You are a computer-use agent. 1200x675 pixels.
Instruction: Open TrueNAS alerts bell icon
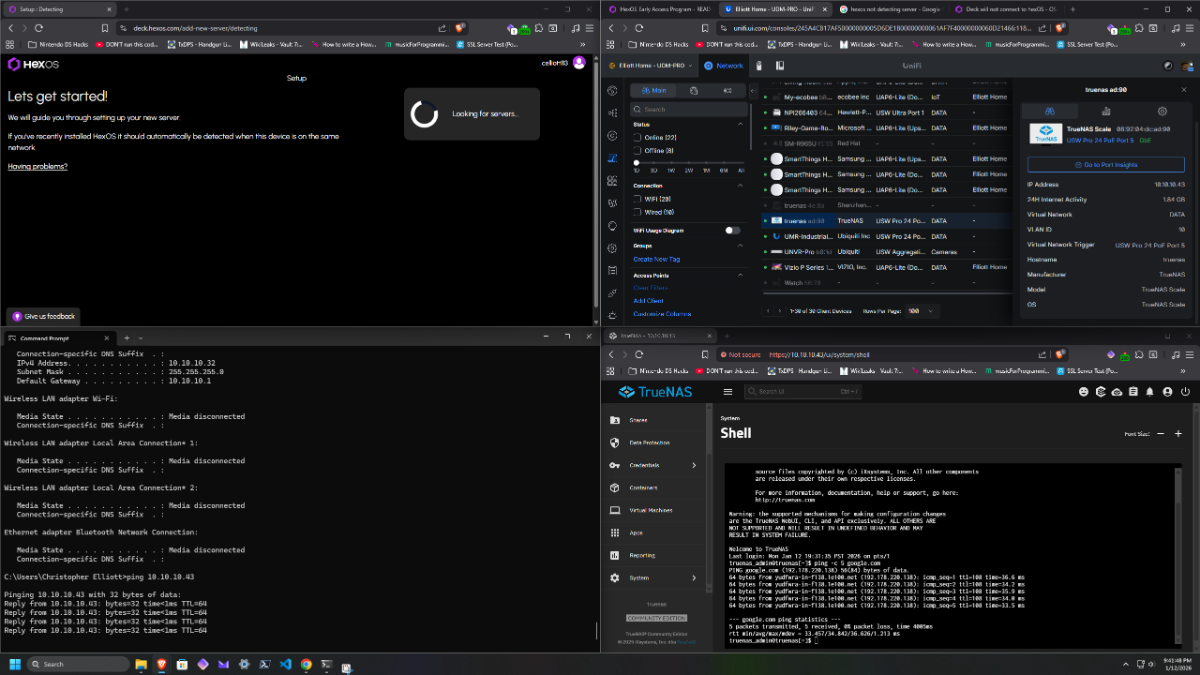pos(1151,392)
